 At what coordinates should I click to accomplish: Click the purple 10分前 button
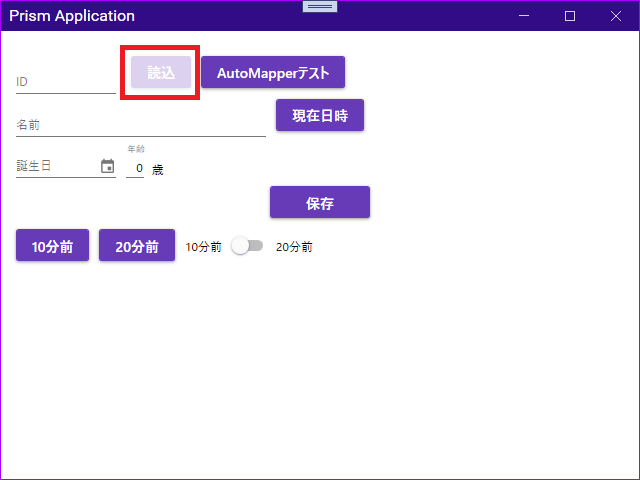[x=52, y=245]
